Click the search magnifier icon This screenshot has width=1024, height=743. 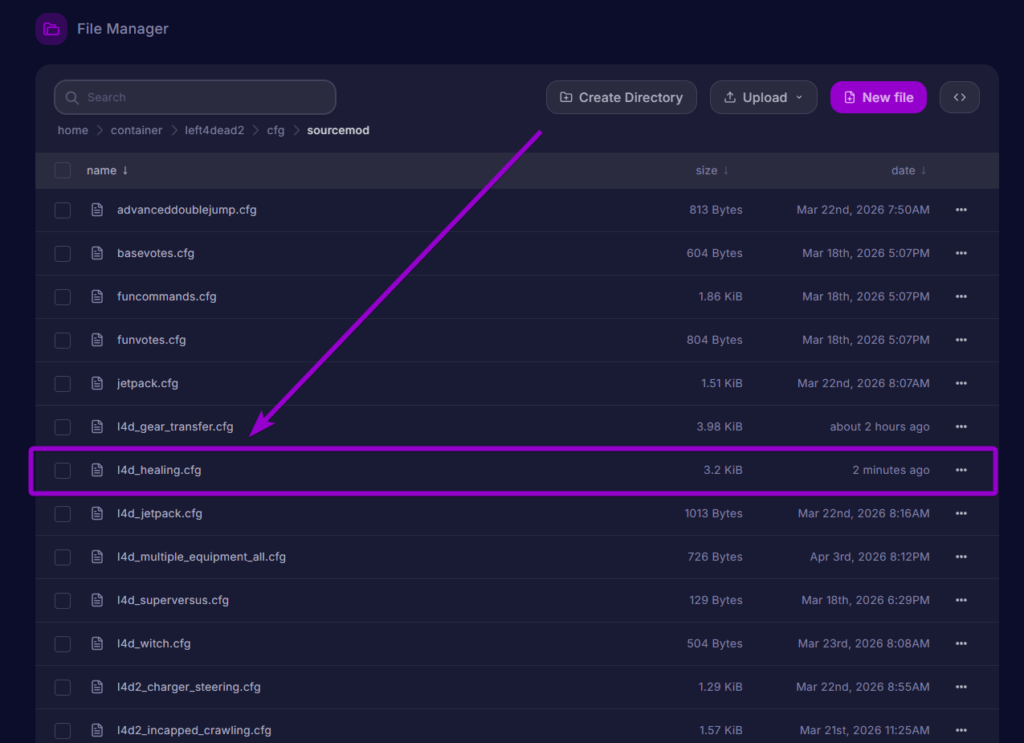click(x=71, y=97)
